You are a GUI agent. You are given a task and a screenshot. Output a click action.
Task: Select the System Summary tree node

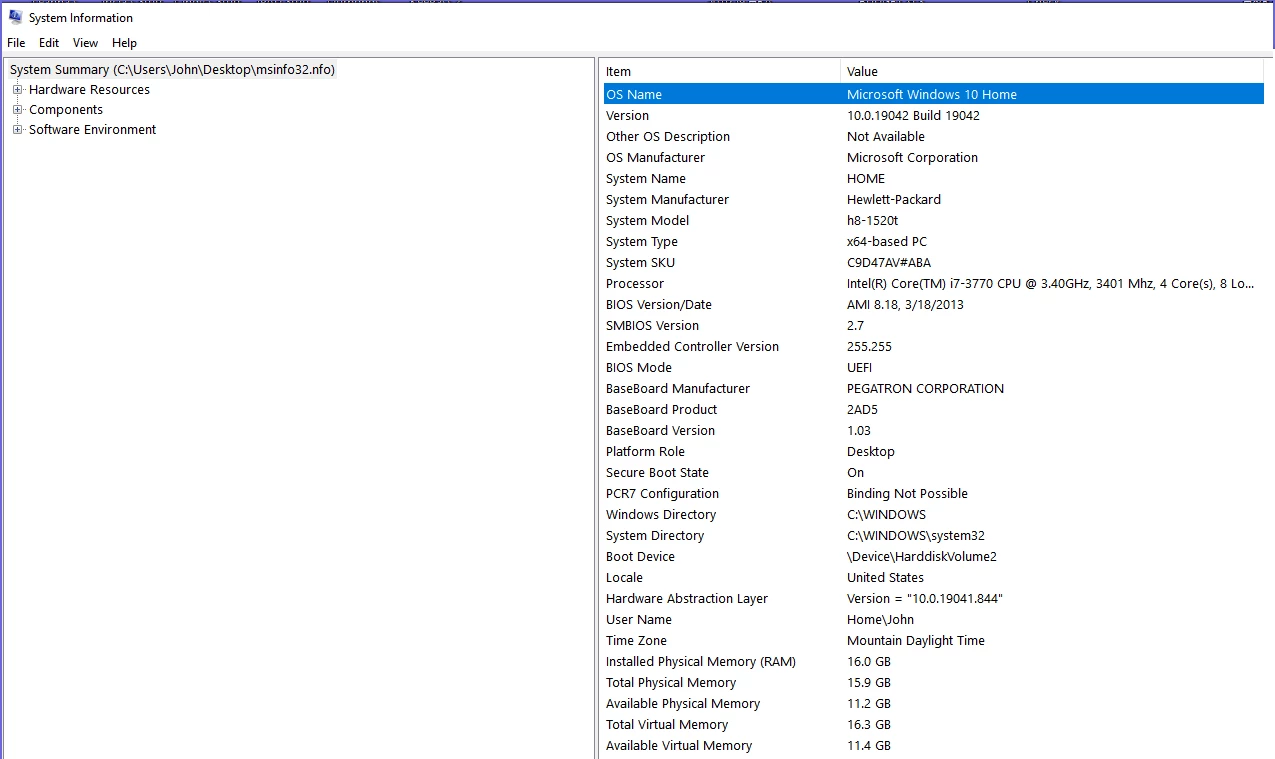coord(173,70)
